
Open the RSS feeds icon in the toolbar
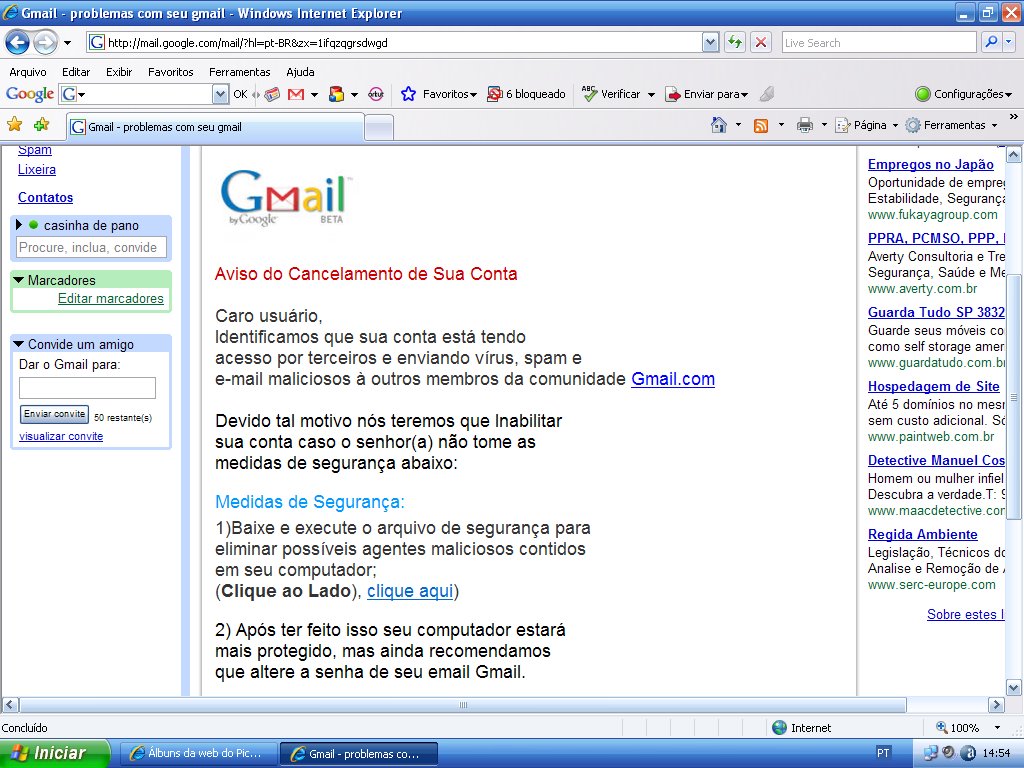[760, 124]
